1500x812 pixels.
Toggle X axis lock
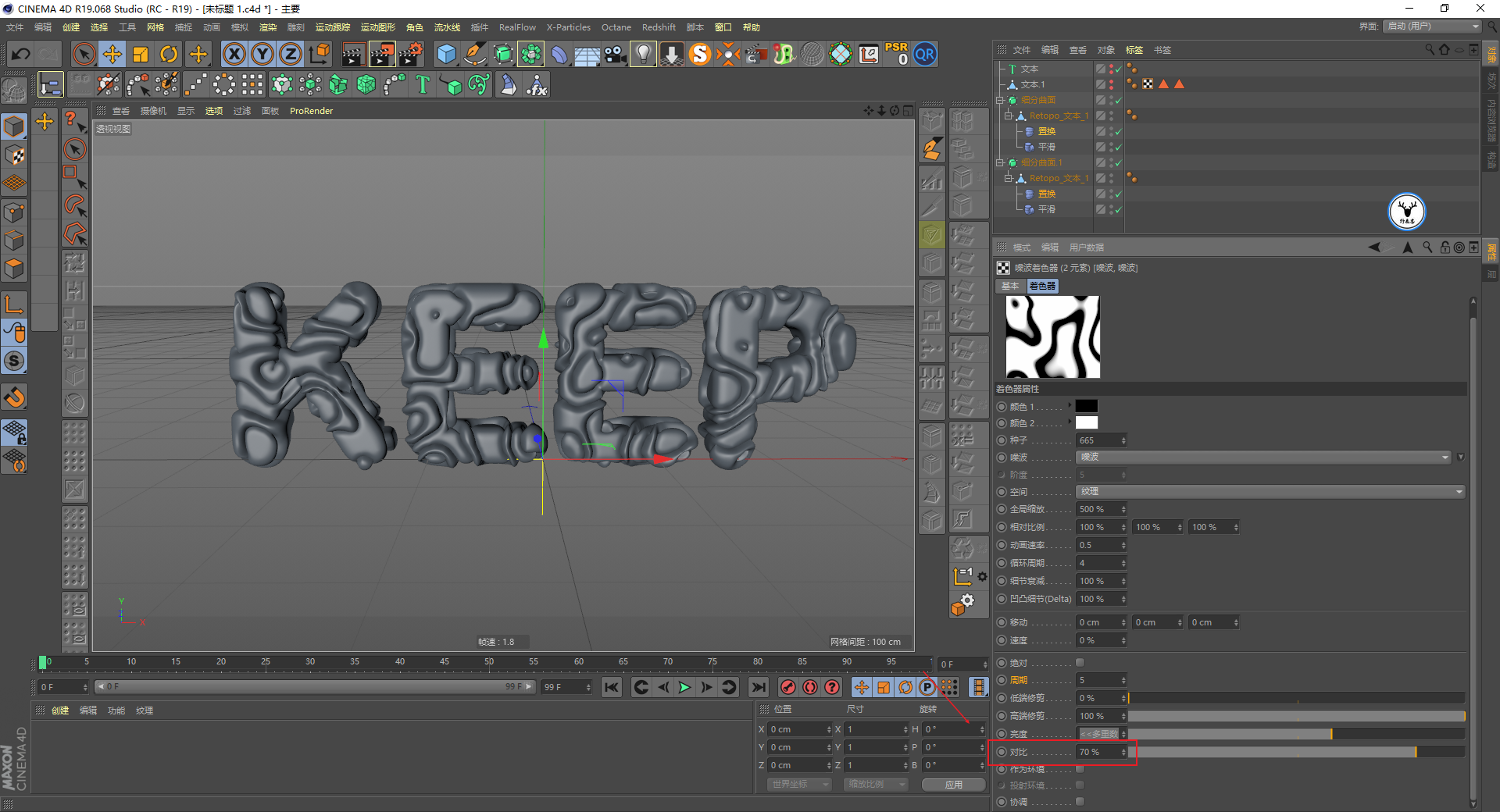(234, 54)
